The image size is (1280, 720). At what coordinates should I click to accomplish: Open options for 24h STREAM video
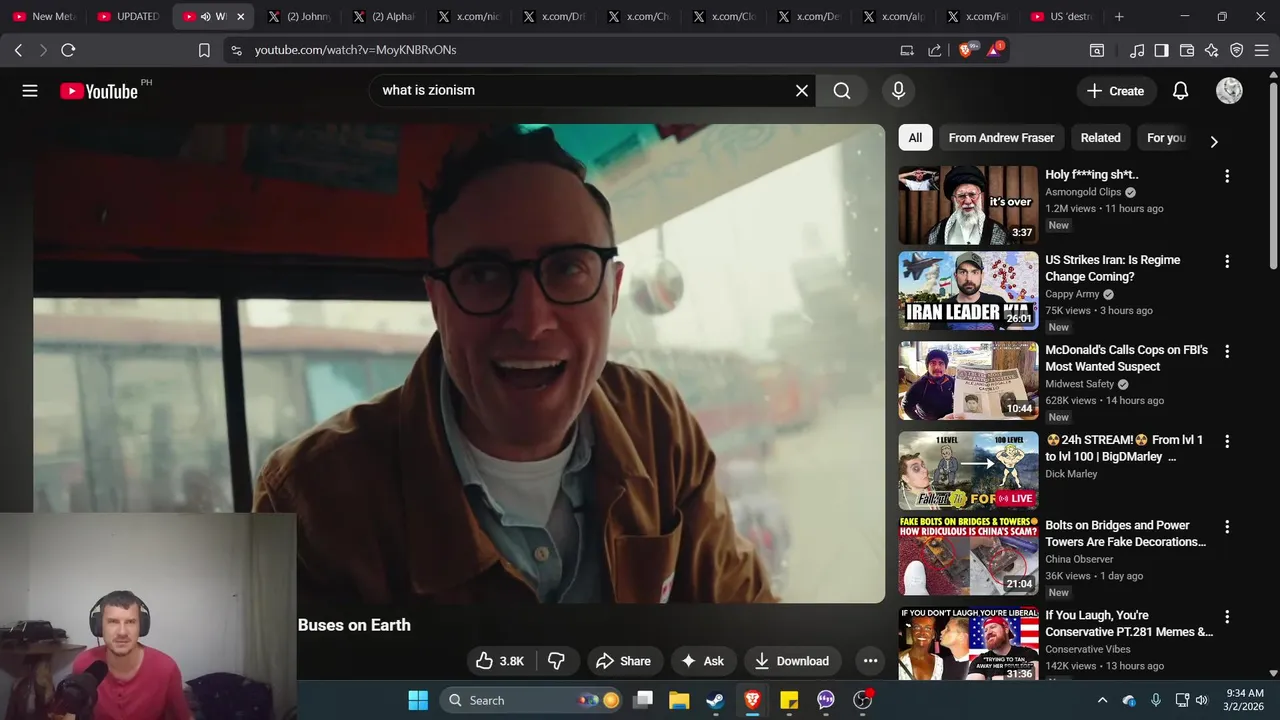point(1227,441)
